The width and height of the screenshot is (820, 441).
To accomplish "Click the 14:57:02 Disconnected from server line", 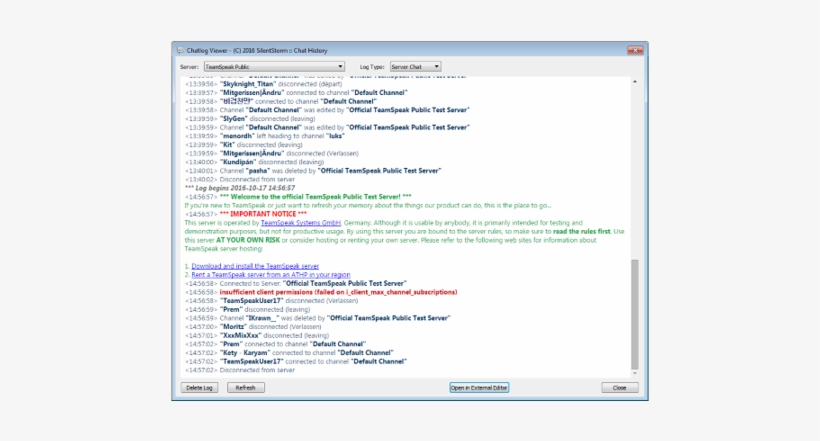I will (x=240, y=370).
